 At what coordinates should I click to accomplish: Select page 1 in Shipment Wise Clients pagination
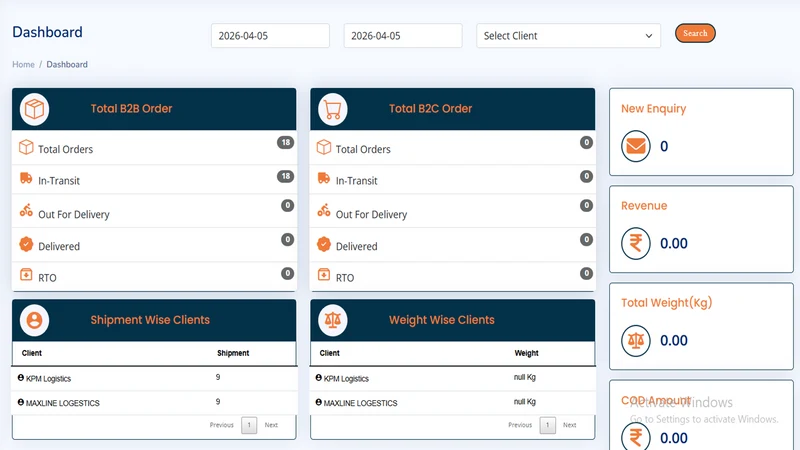(x=249, y=425)
